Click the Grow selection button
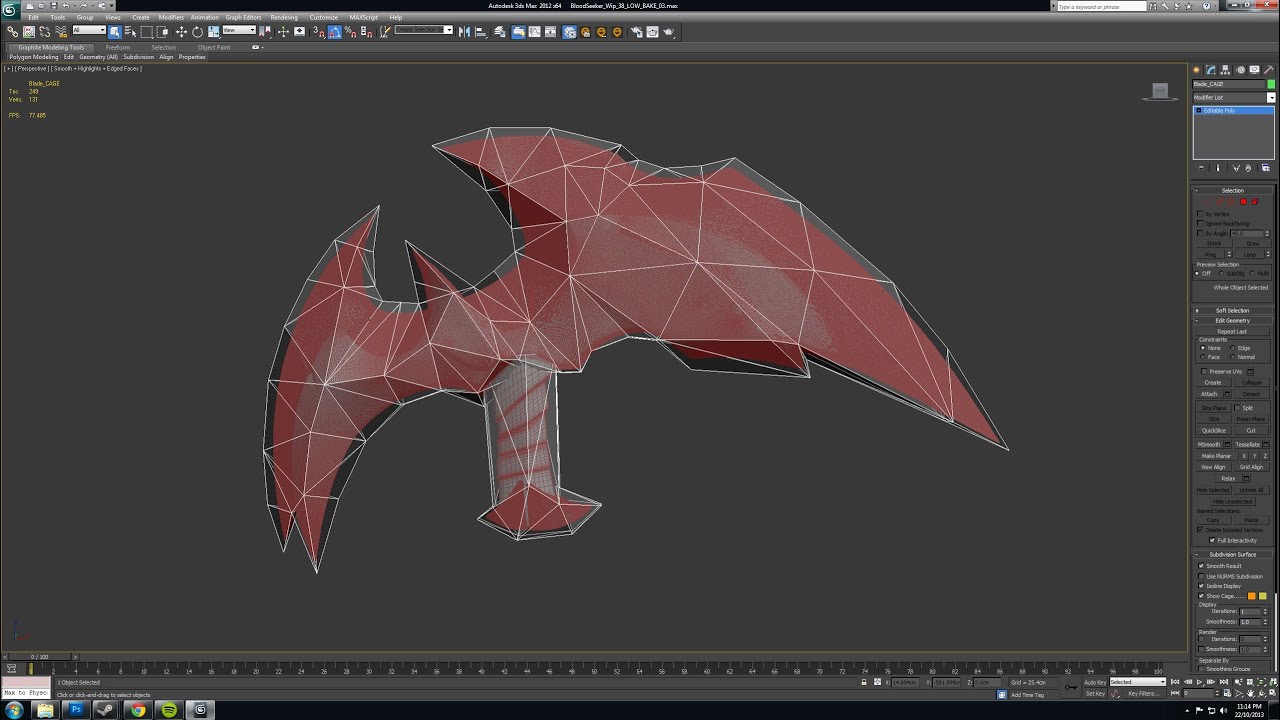This screenshot has height=720, width=1280. click(x=1253, y=243)
